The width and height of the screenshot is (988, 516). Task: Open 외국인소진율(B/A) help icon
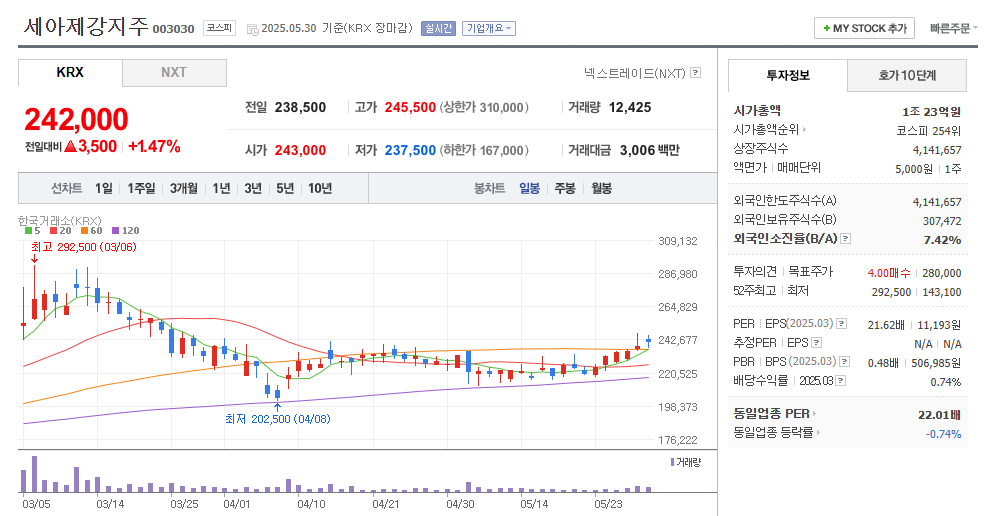(846, 239)
